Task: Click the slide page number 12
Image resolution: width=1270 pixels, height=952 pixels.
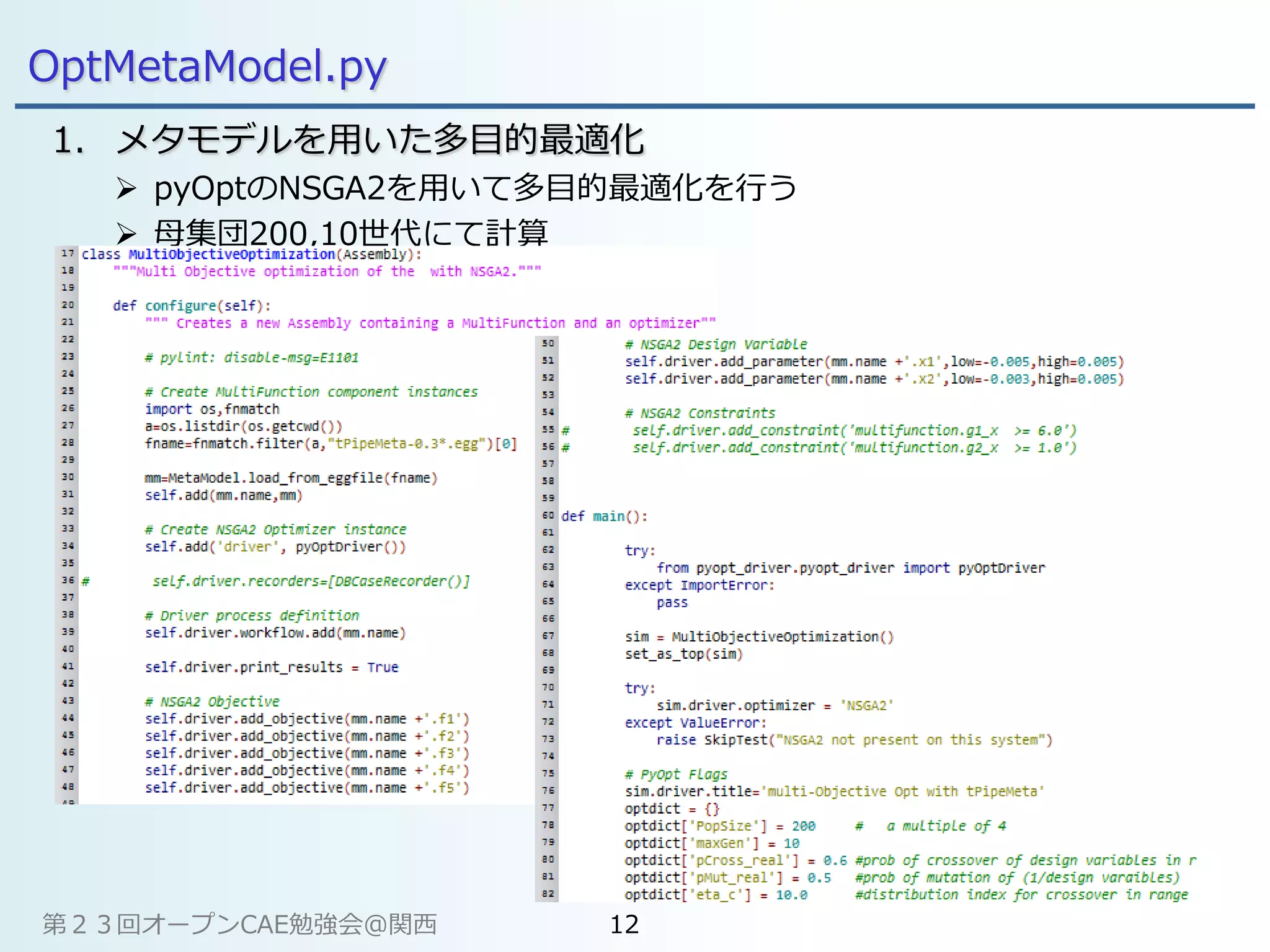Action: point(624,925)
